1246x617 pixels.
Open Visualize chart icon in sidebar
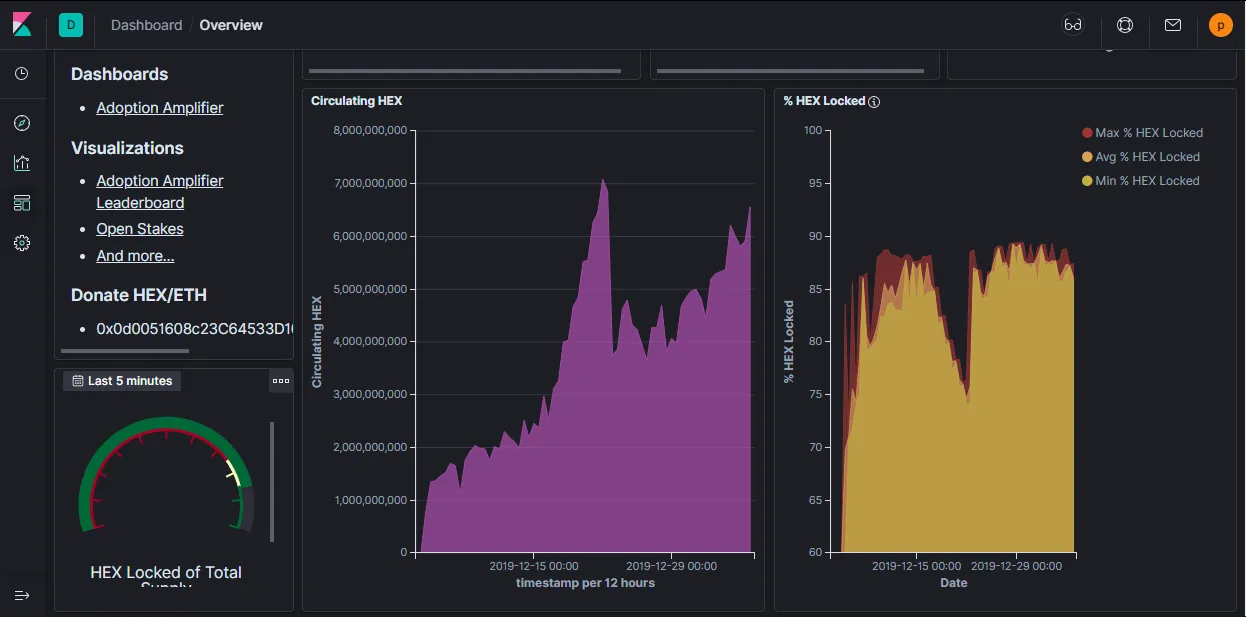22,163
